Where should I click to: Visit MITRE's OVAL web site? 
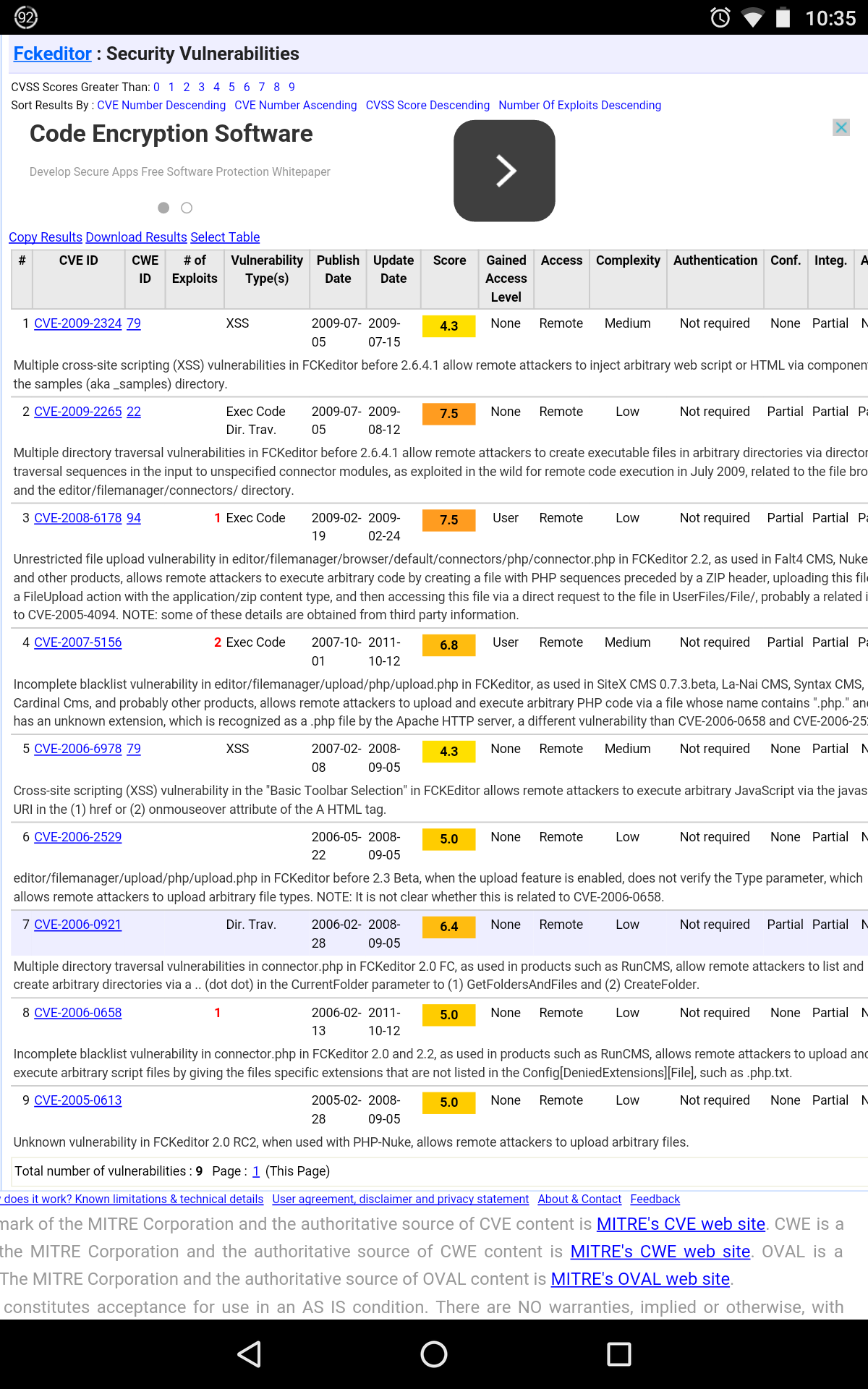(x=640, y=1279)
